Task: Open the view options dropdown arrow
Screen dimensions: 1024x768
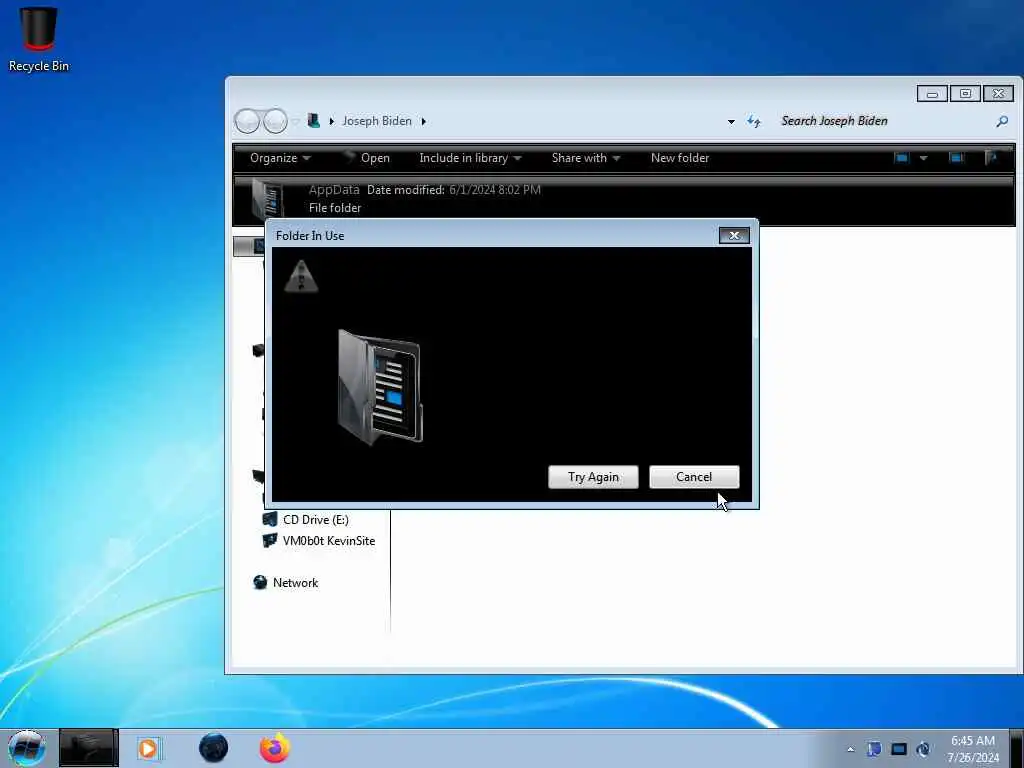Action: pyautogui.click(x=923, y=158)
